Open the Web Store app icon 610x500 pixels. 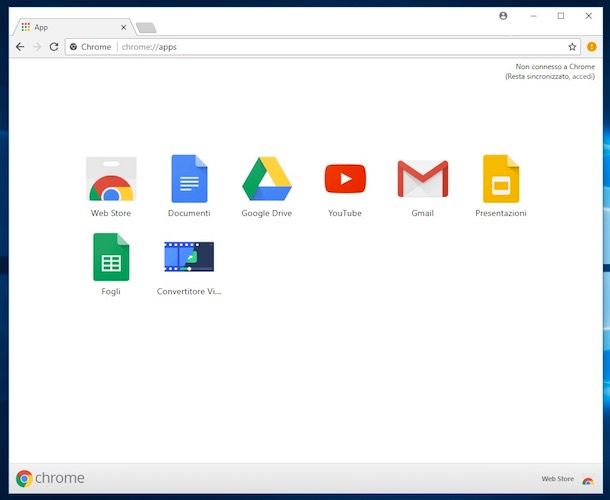point(111,179)
